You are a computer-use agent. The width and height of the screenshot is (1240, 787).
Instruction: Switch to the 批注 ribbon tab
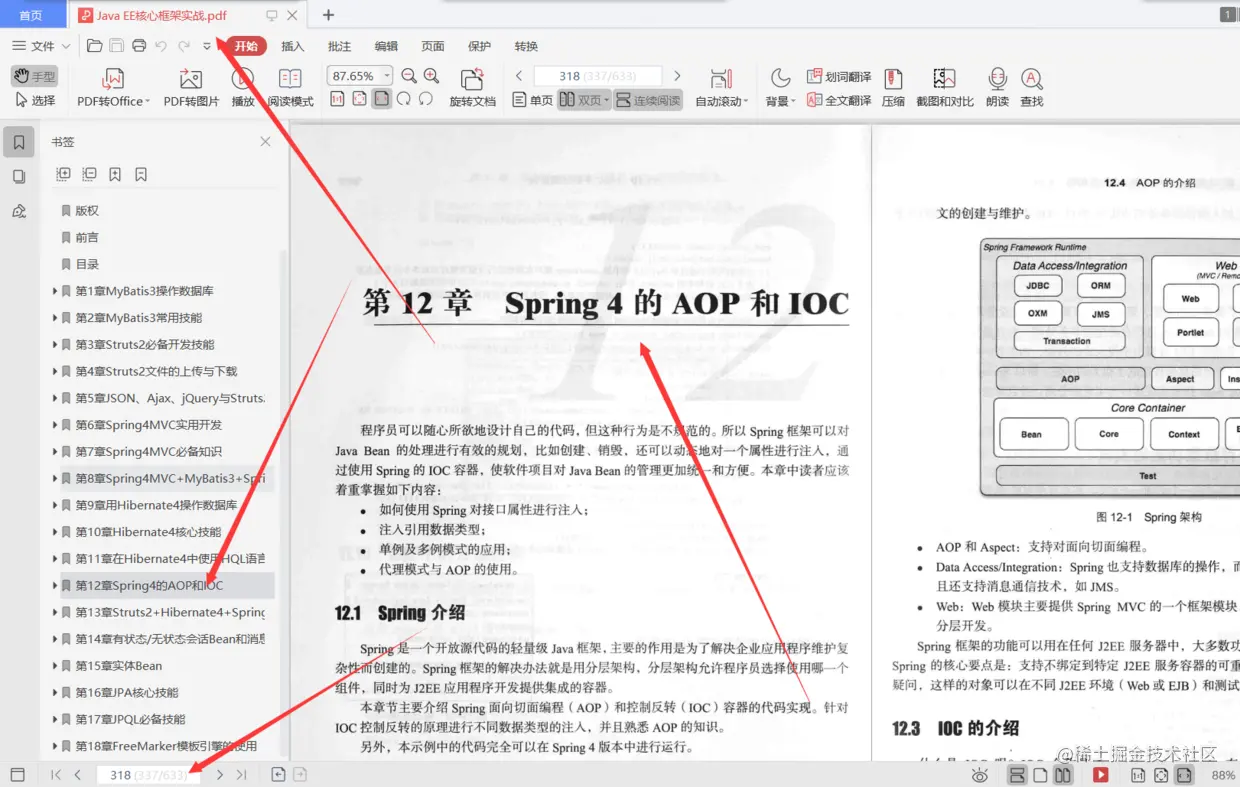340,46
